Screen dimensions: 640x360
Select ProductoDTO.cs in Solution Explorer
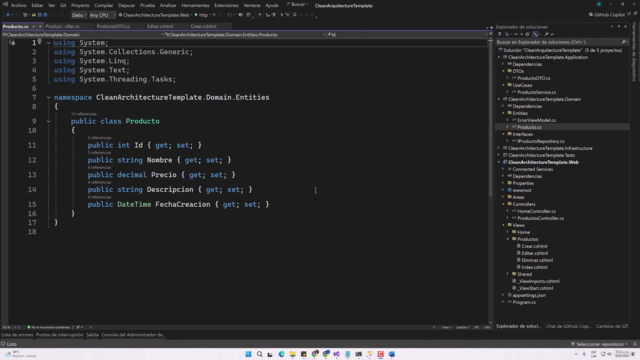coord(533,78)
